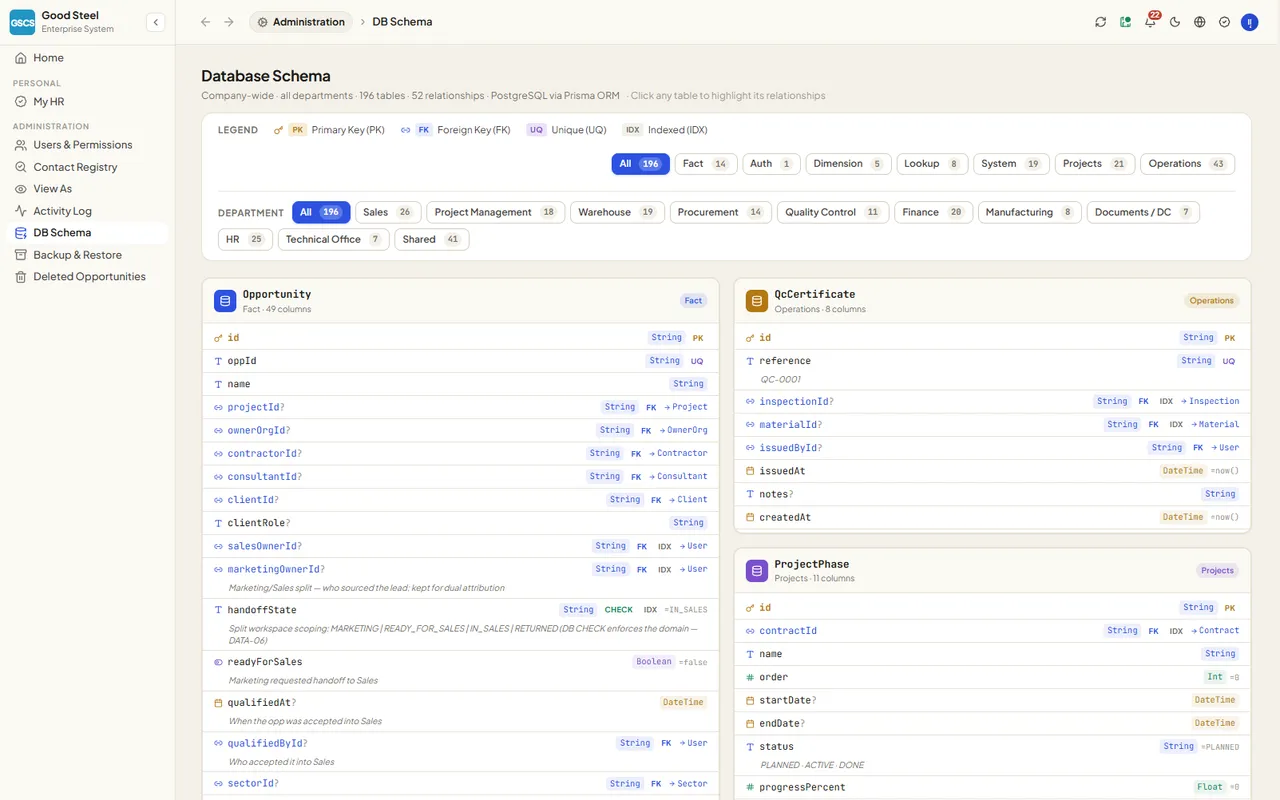Filter tables by Fact category

(x=706, y=164)
